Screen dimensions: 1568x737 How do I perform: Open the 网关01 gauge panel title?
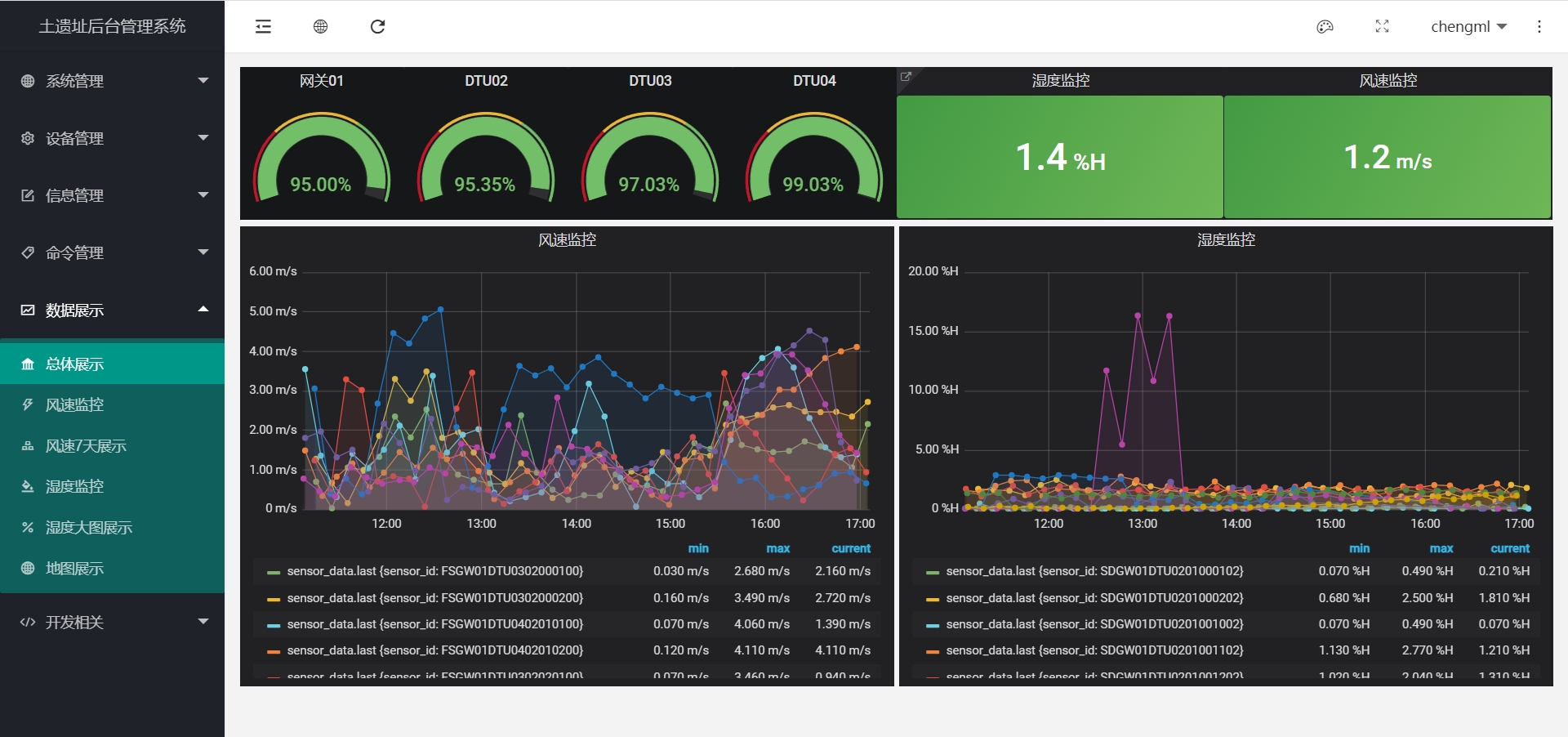(322, 81)
